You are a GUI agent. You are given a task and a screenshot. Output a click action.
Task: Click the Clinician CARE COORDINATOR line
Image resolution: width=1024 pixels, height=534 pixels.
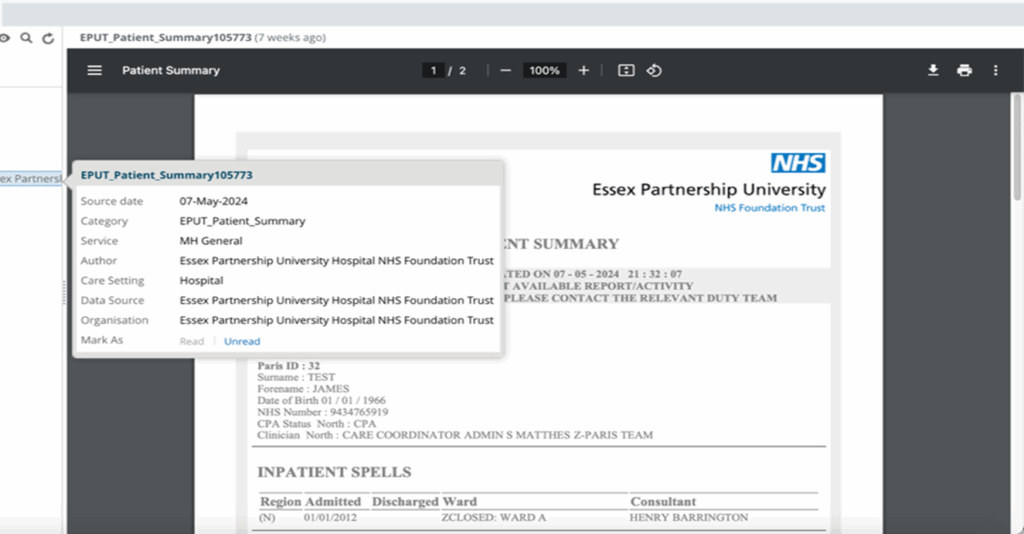[455, 435]
